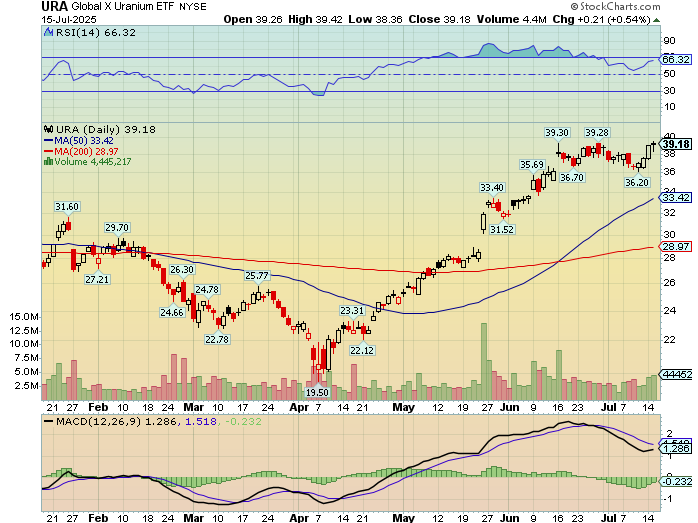
Task: Click the 27.21 low price label
Action: (x=97, y=280)
